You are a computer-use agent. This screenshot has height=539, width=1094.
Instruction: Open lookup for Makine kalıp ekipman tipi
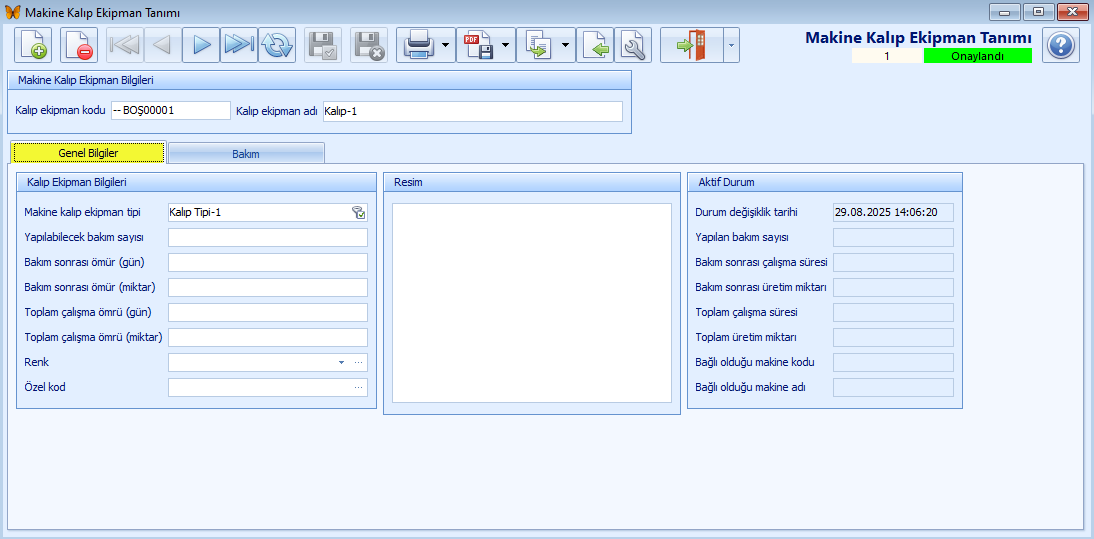tap(358, 212)
